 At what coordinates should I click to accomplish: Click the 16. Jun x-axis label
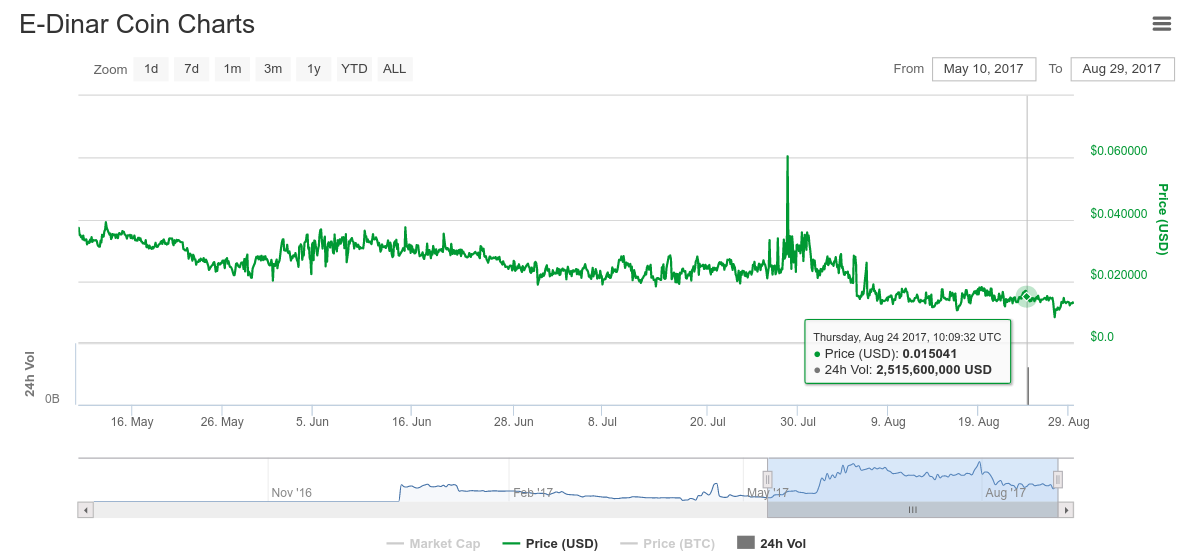tap(410, 422)
